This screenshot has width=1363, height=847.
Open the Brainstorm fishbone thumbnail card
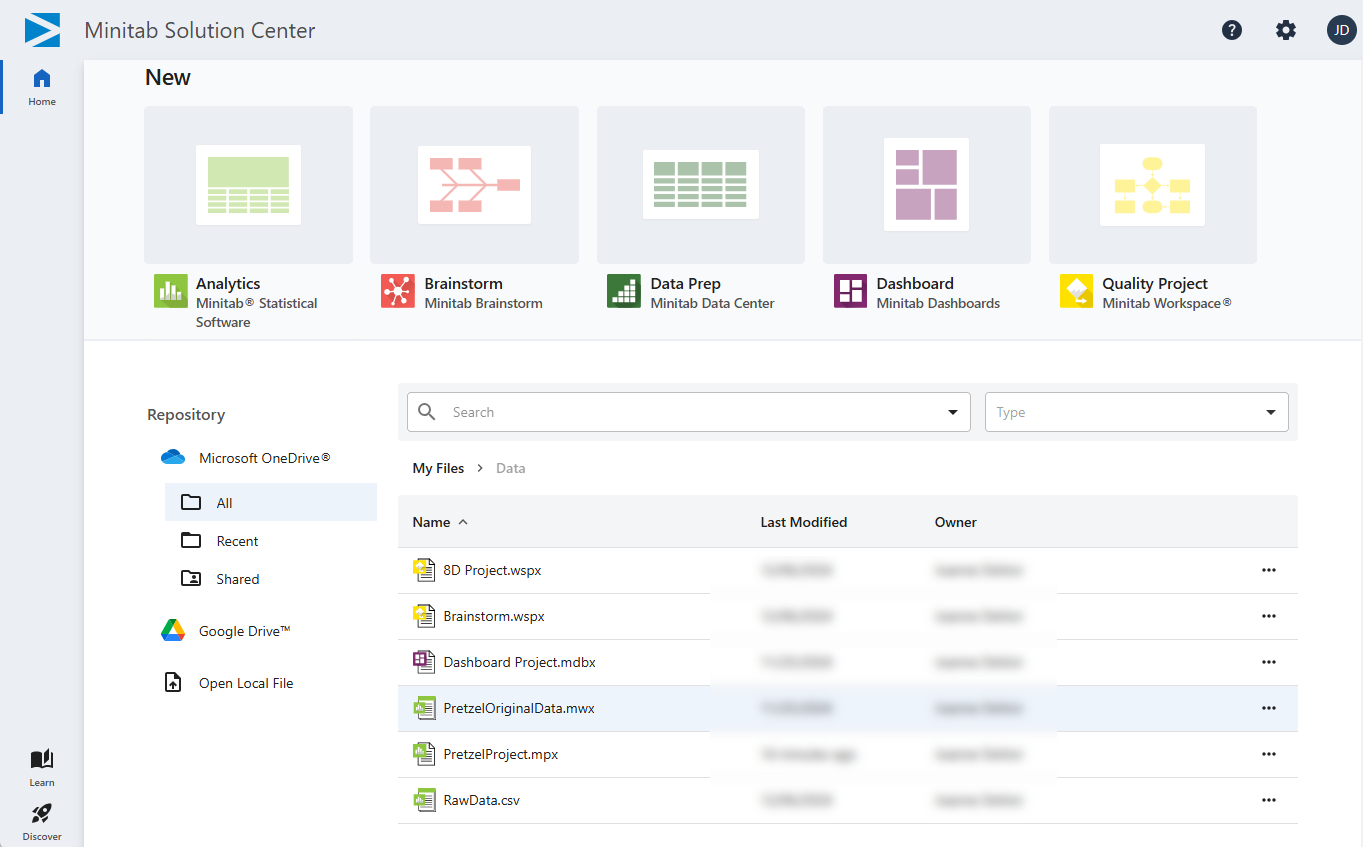(x=475, y=185)
